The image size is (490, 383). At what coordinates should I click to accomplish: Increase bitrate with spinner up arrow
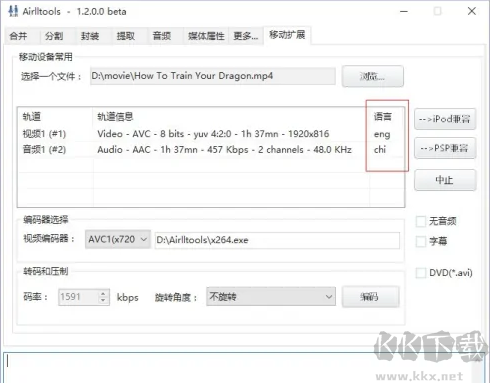pos(103,293)
